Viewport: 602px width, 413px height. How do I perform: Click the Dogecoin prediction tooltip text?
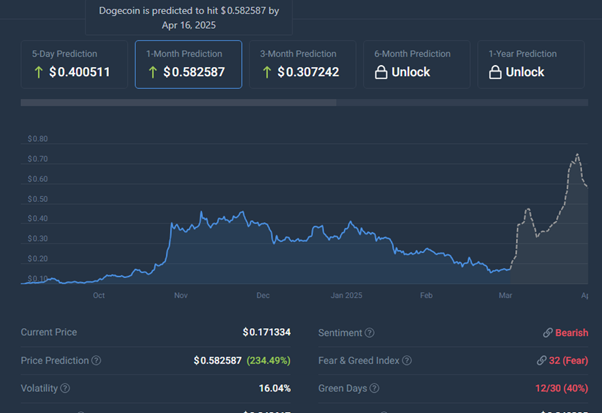click(x=189, y=18)
